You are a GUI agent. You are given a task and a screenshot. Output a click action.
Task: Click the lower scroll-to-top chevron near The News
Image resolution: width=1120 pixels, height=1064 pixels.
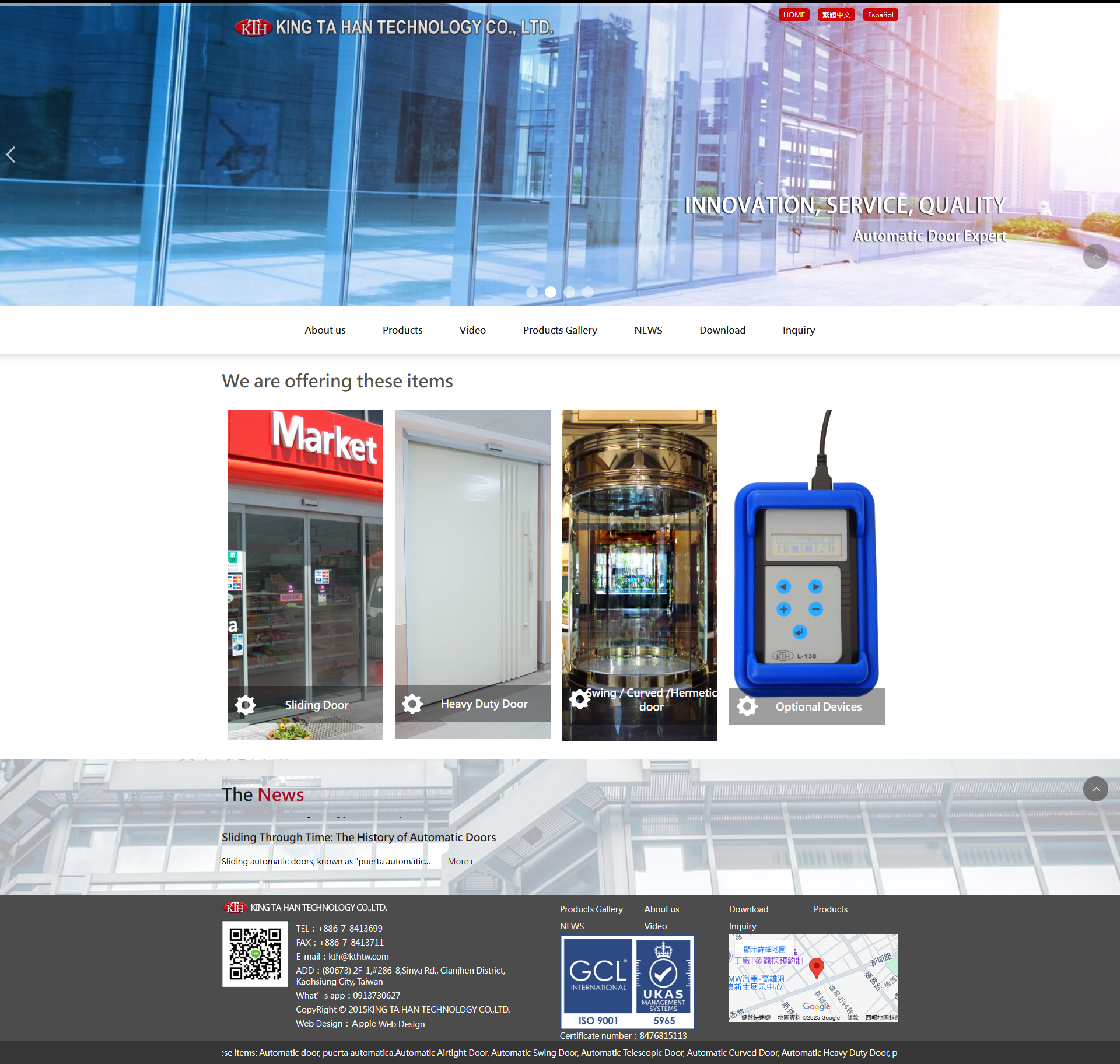(x=1095, y=789)
